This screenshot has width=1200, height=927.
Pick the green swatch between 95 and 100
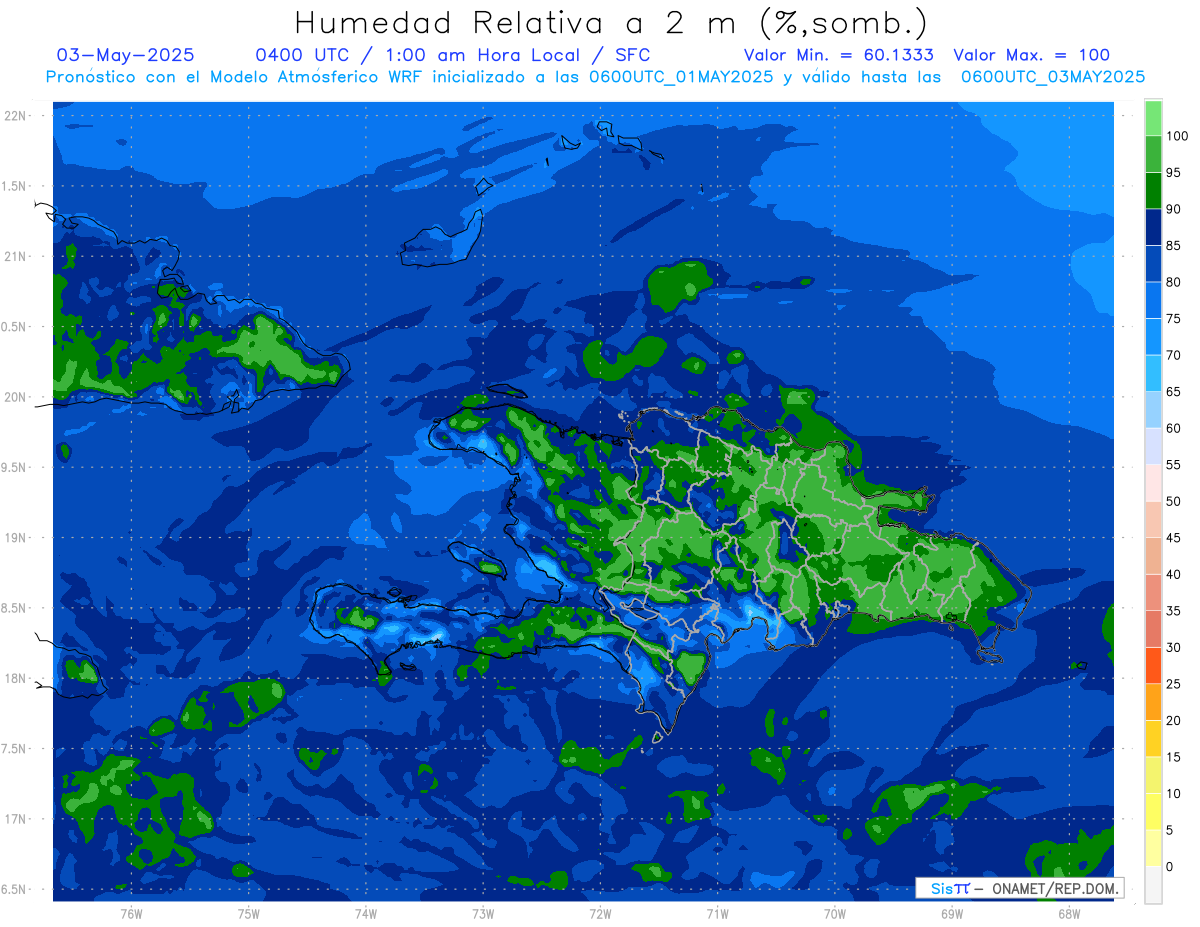pyautogui.click(x=1153, y=154)
